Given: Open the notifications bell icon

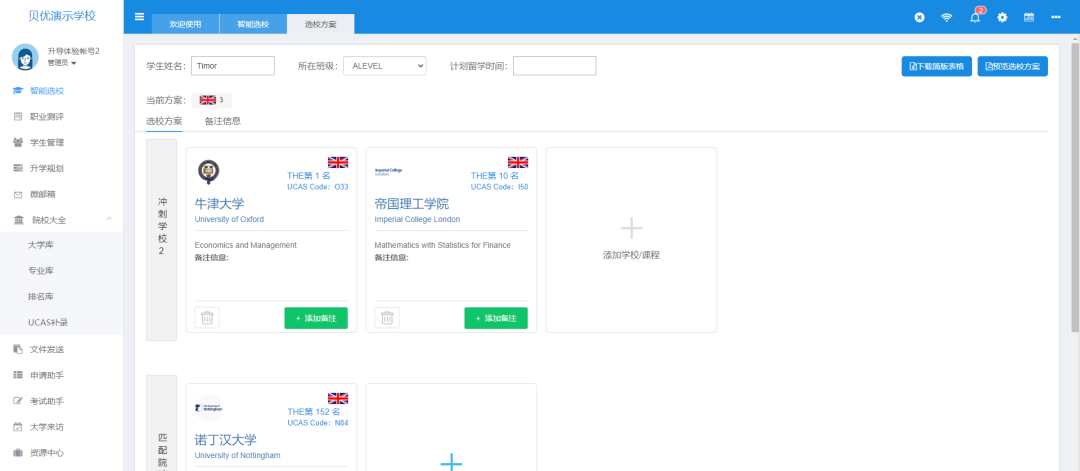Looking at the screenshot, I should pyautogui.click(x=975, y=17).
